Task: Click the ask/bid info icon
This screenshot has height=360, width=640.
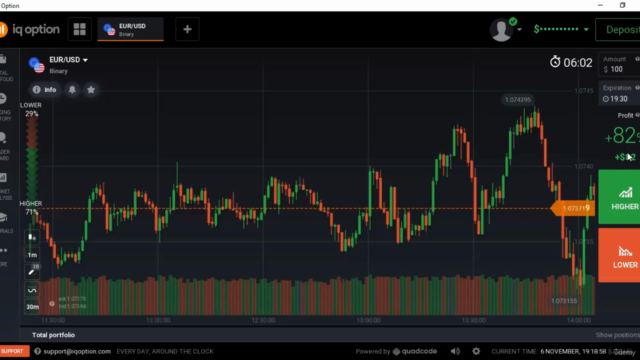Action: 52,303
